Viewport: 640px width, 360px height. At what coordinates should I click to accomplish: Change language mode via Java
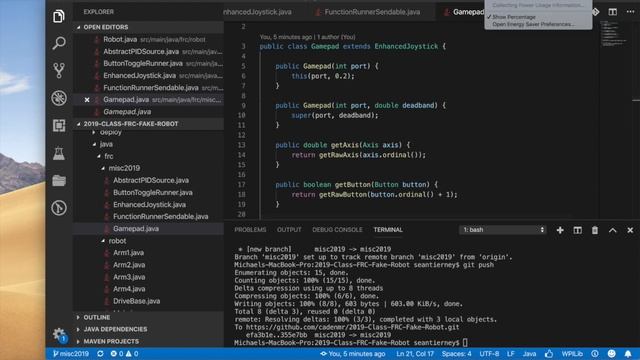click(x=529, y=354)
